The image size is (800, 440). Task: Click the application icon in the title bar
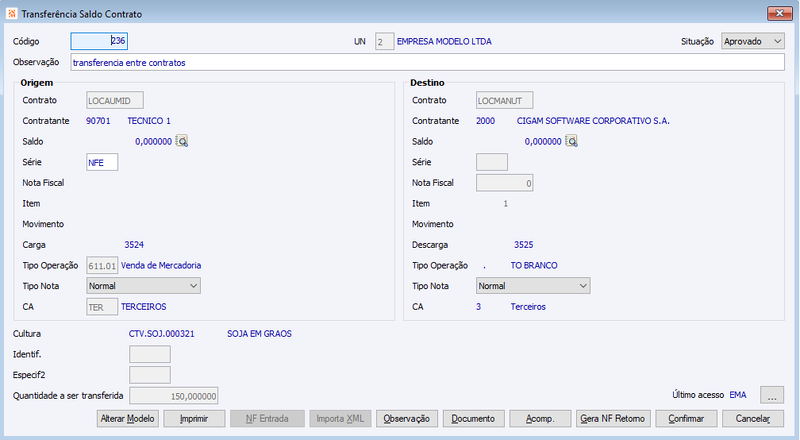[x=12, y=14]
